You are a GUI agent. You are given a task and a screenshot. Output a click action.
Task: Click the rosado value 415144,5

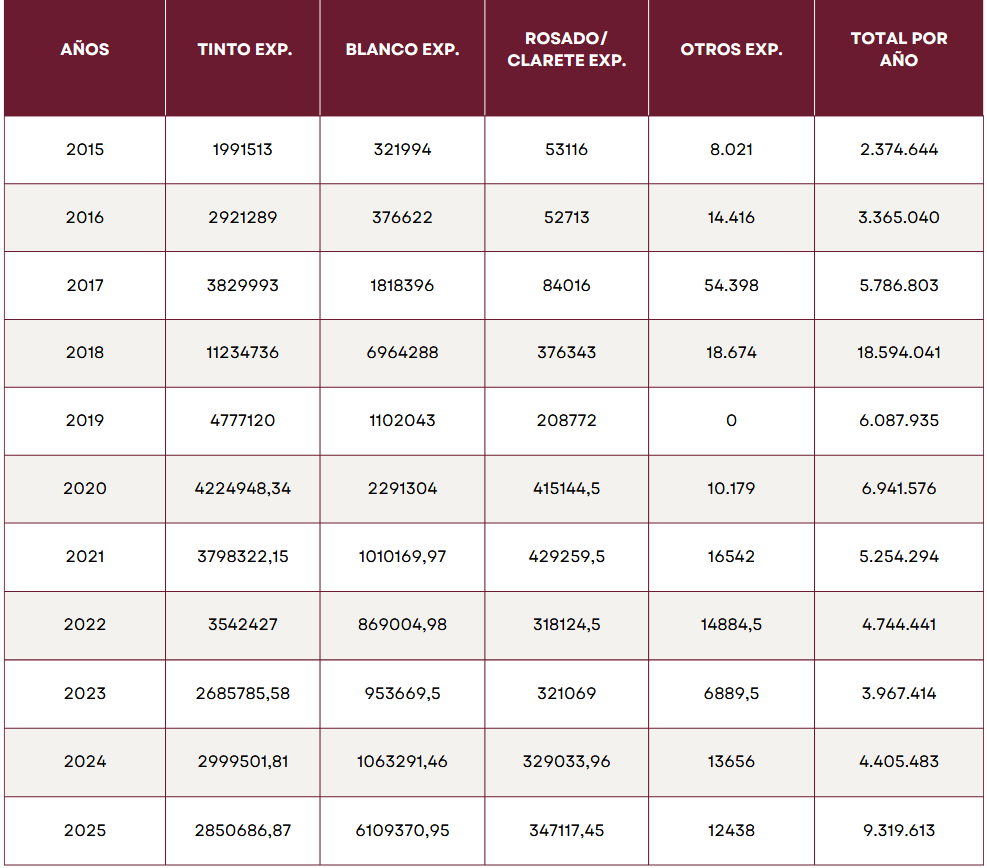pyautogui.click(x=566, y=489)
